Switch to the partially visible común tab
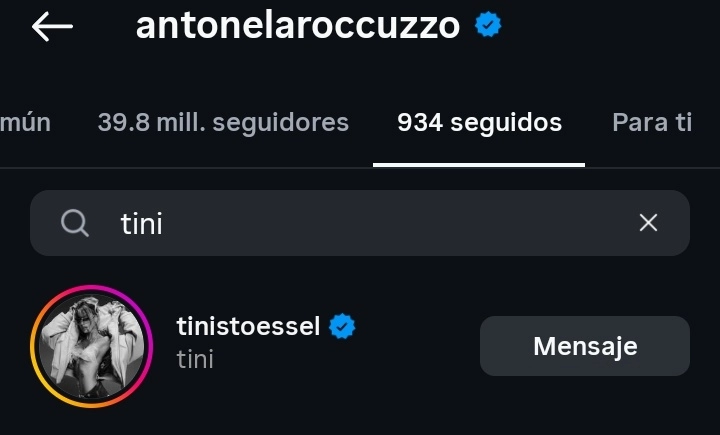This screenshot has height=435, width=720. 26,123
